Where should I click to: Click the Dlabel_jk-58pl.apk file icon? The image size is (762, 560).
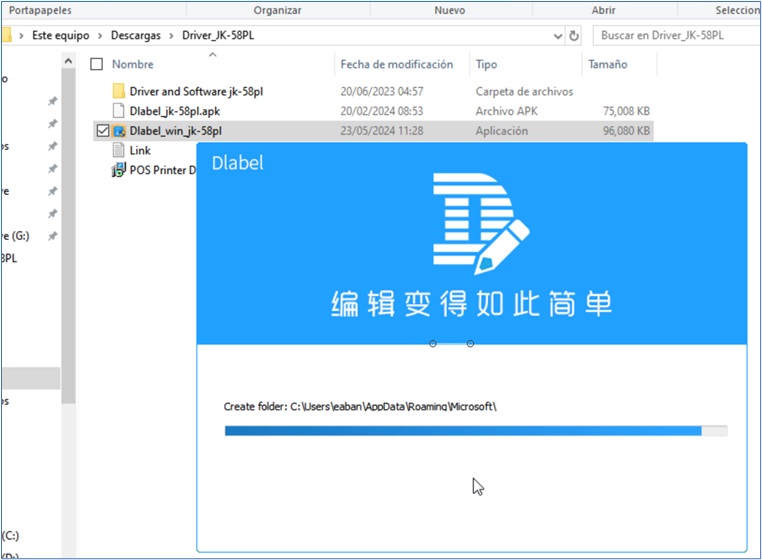[x=119, y=111]
